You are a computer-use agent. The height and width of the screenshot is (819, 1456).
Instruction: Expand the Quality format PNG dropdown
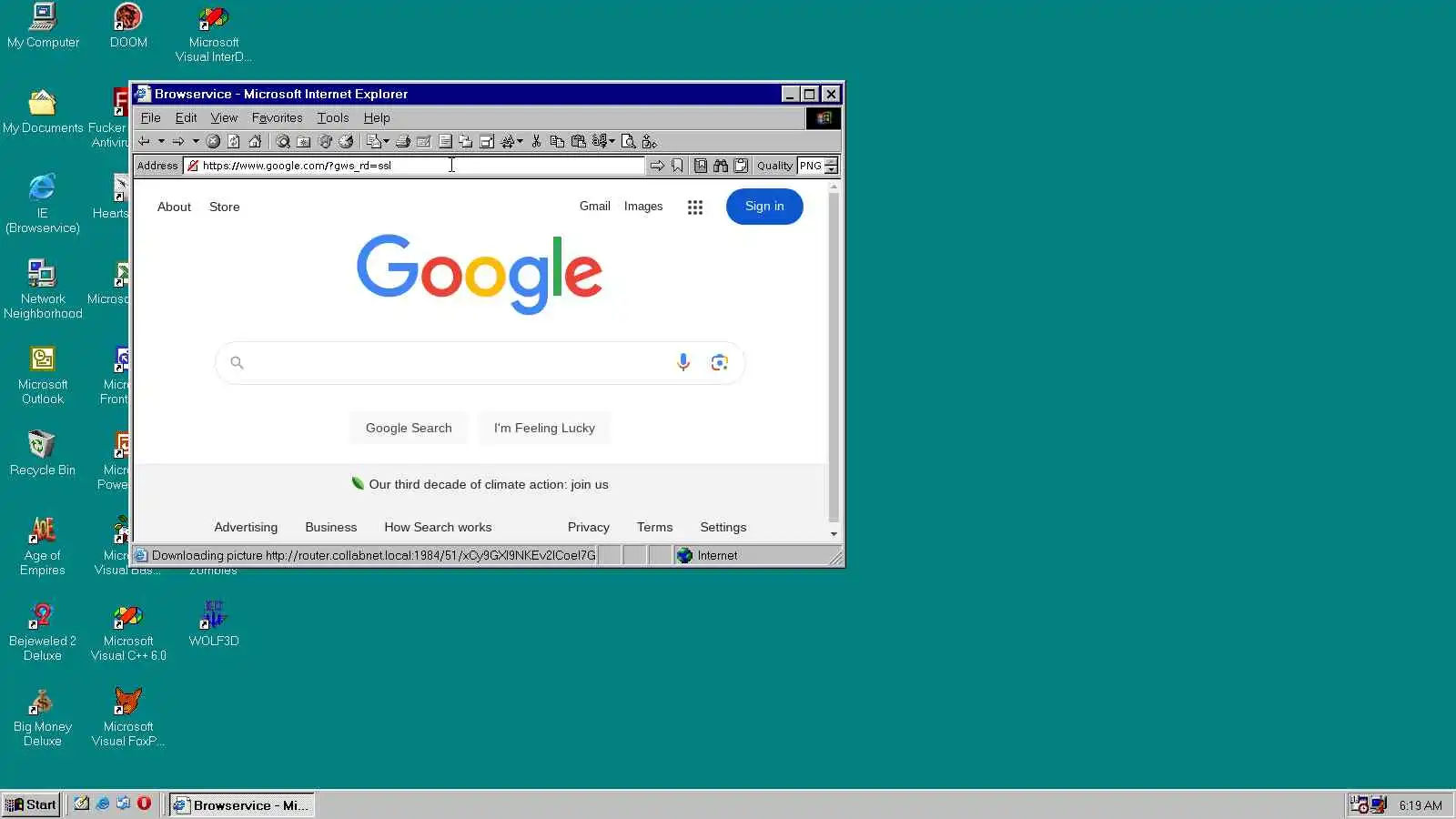coord(831,166)
